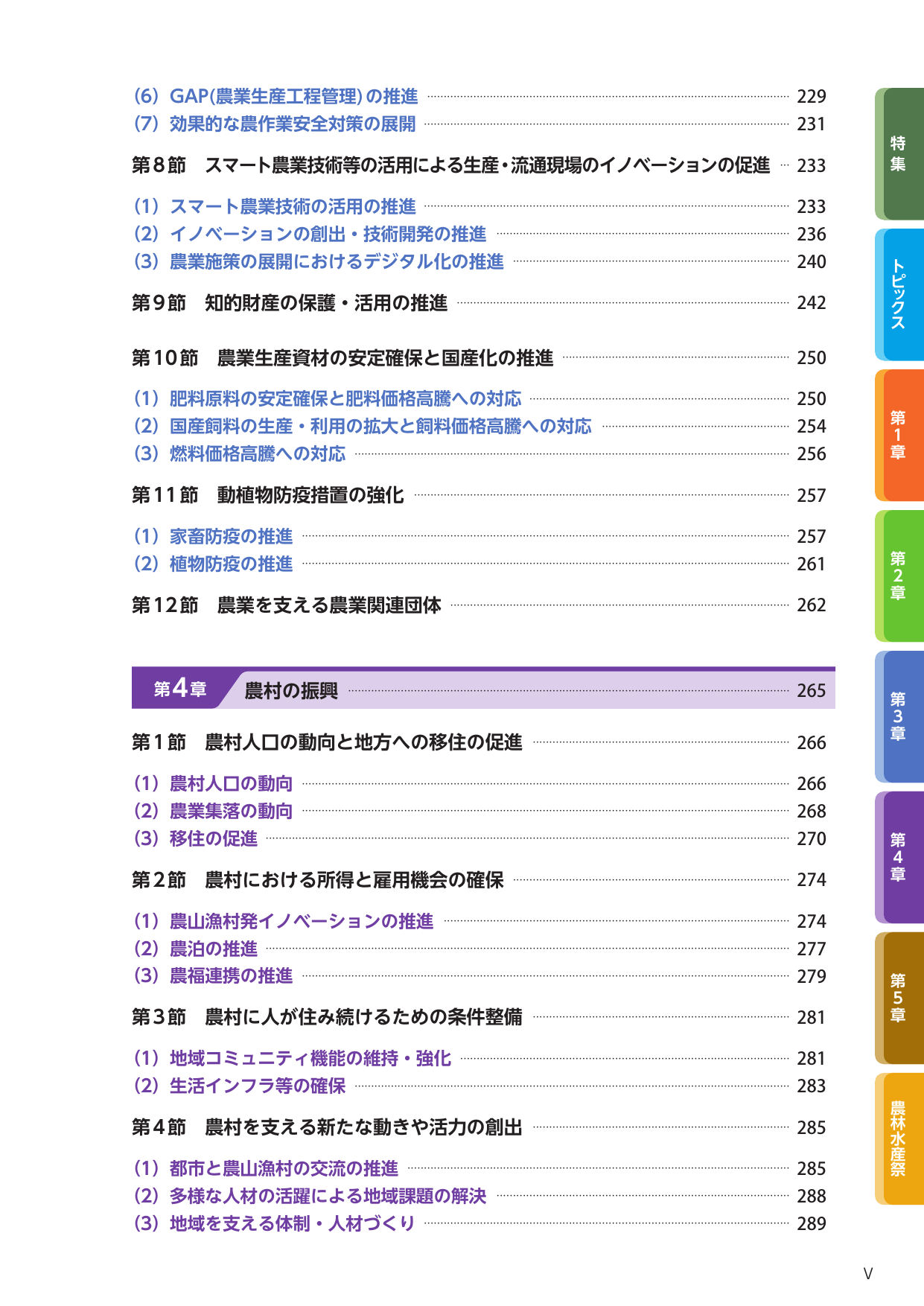This screenshot has width=924, height=1306.
Task: Go to (3) 農福連携の推進
Action: point(213,976)
